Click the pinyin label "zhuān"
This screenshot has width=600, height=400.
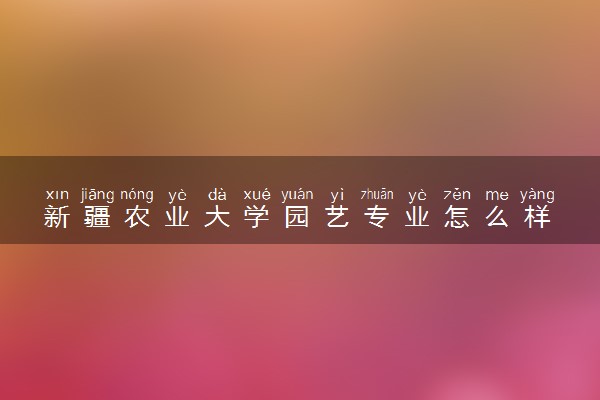pos(377,194)
